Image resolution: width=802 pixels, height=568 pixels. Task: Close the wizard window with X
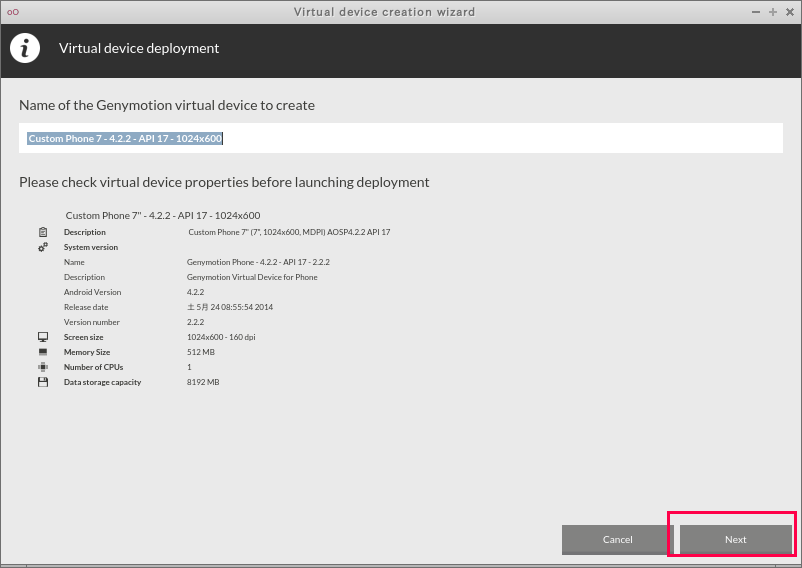pos(790,12)
